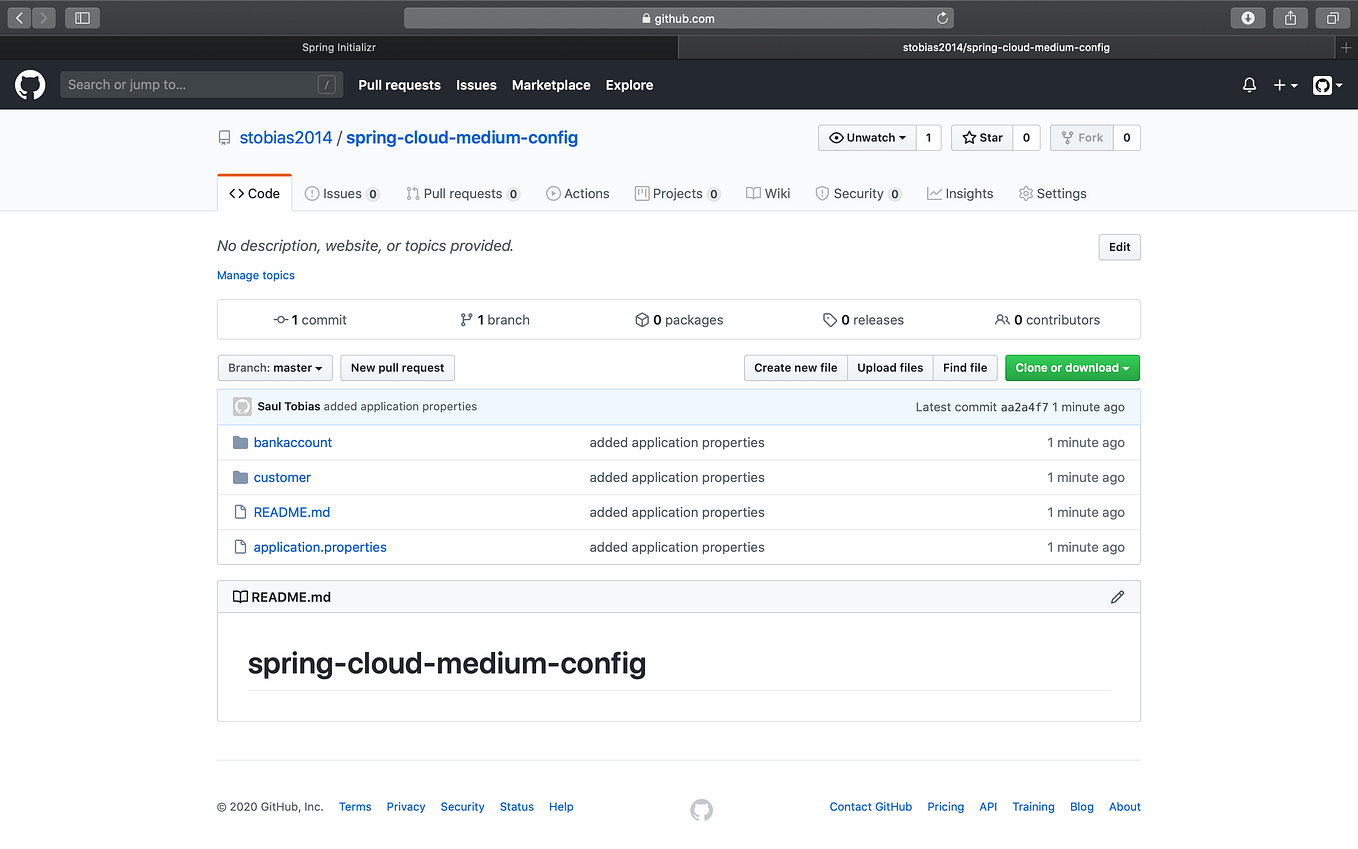Open notifications with the bell icon

pyautogui.click(x=1248, y=85)
